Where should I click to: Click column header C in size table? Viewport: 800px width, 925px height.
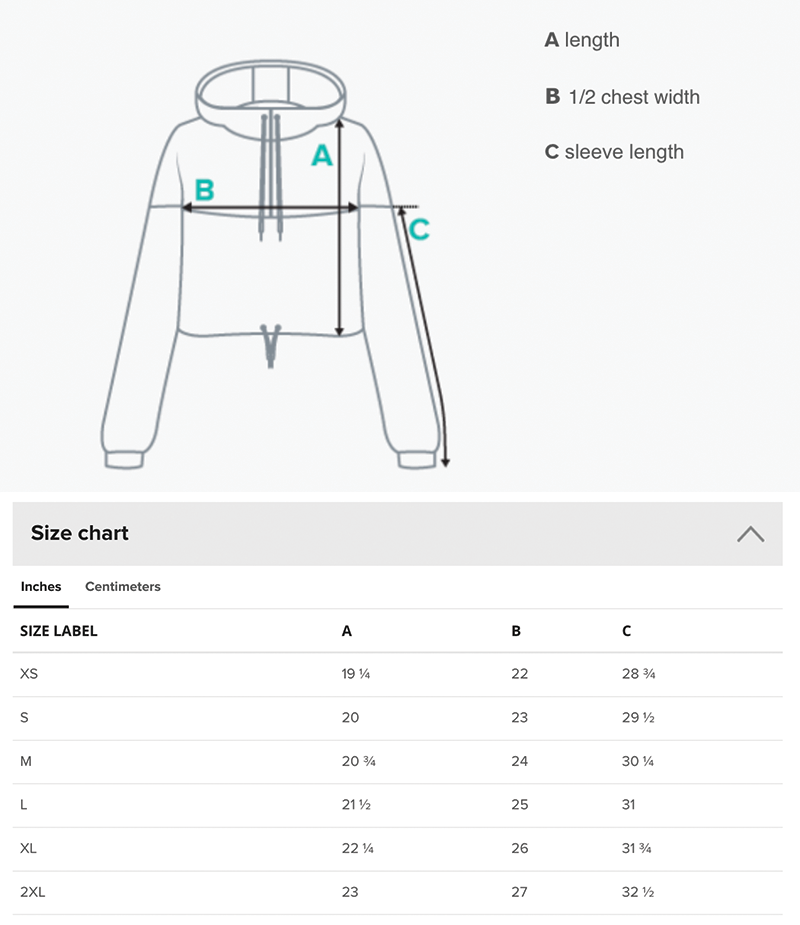pyautogui.click(x=627, y=631)
